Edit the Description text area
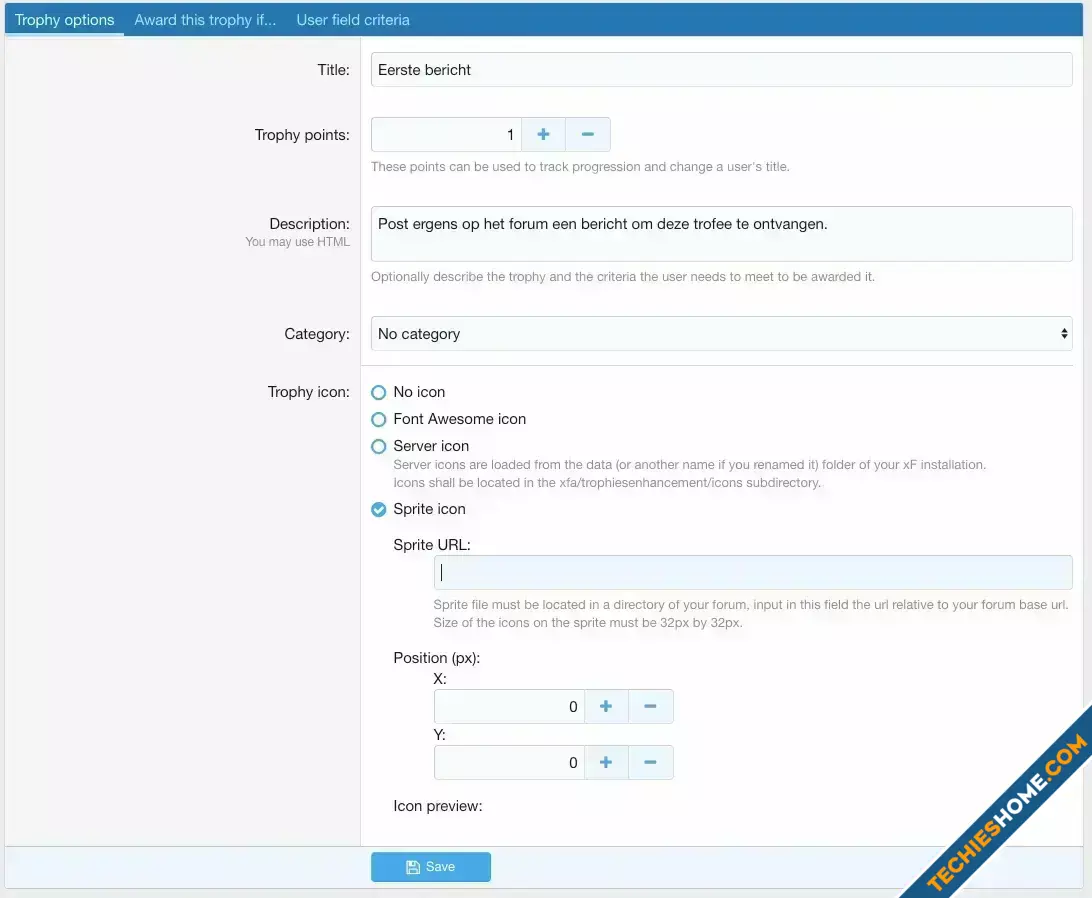The width and height of the screenshot is (1092, 898). (x=722, y=234)
